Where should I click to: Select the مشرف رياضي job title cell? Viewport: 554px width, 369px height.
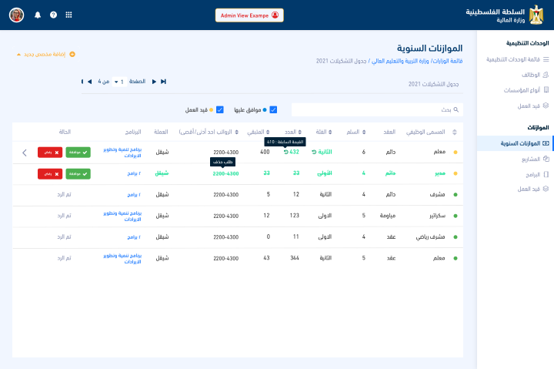point(430,237)
